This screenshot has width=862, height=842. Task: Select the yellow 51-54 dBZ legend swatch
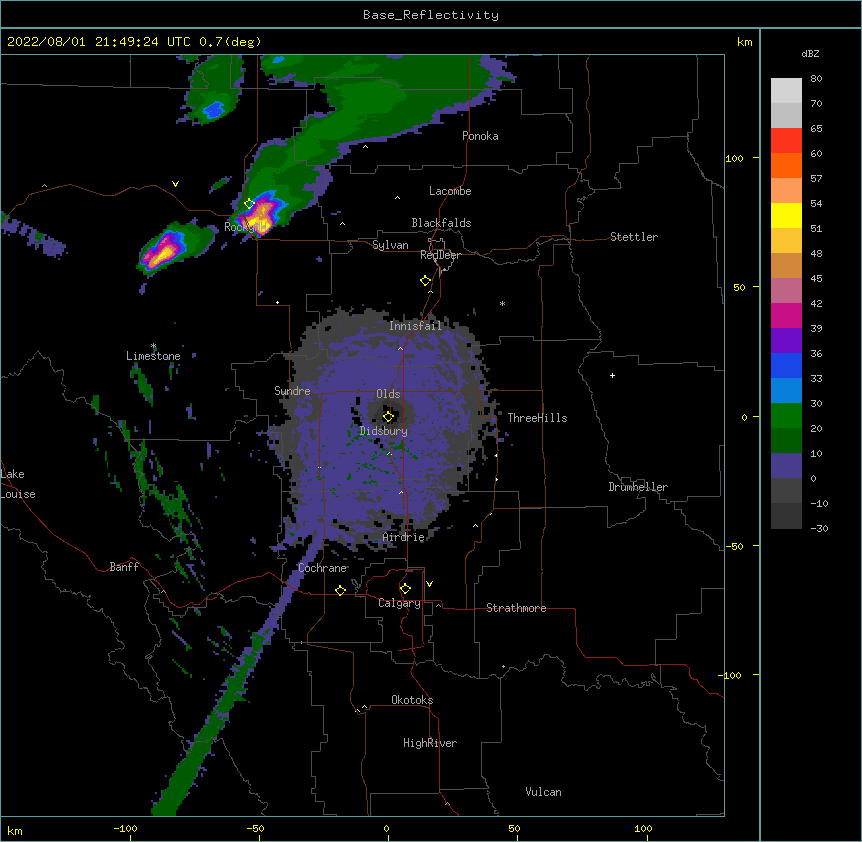(786, 215)
